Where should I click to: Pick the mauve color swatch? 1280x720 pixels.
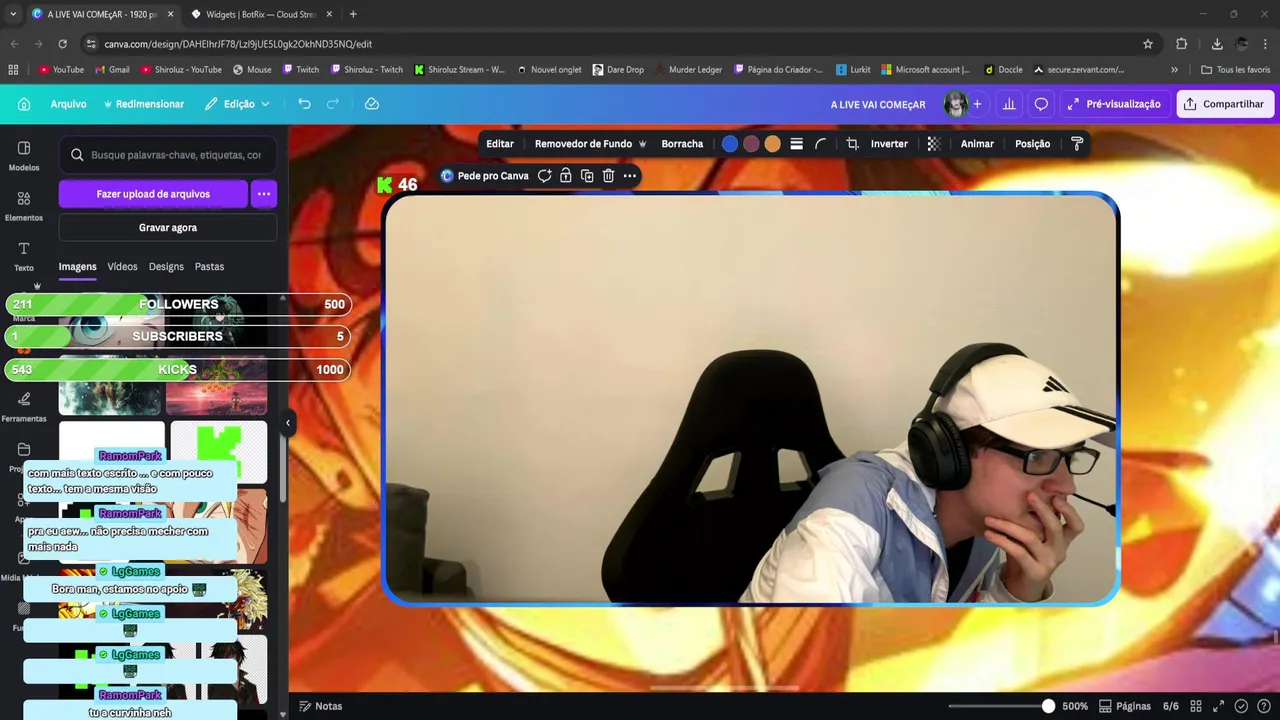pos(751,144)
